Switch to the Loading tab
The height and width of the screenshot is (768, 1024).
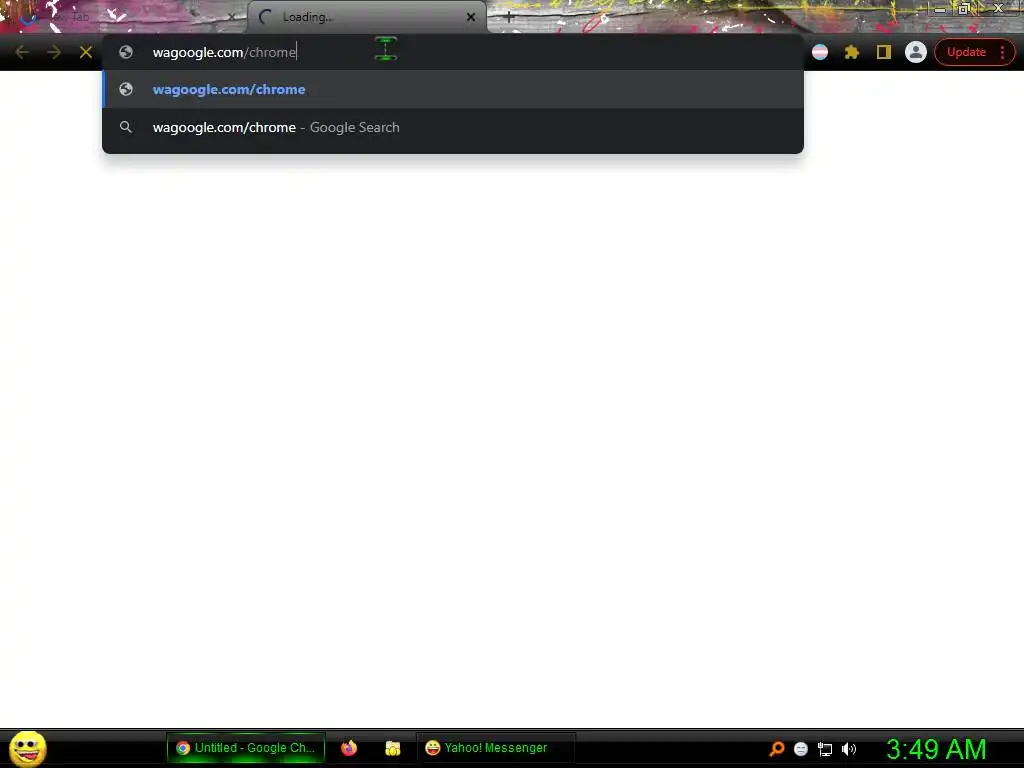tap(366, 17)
